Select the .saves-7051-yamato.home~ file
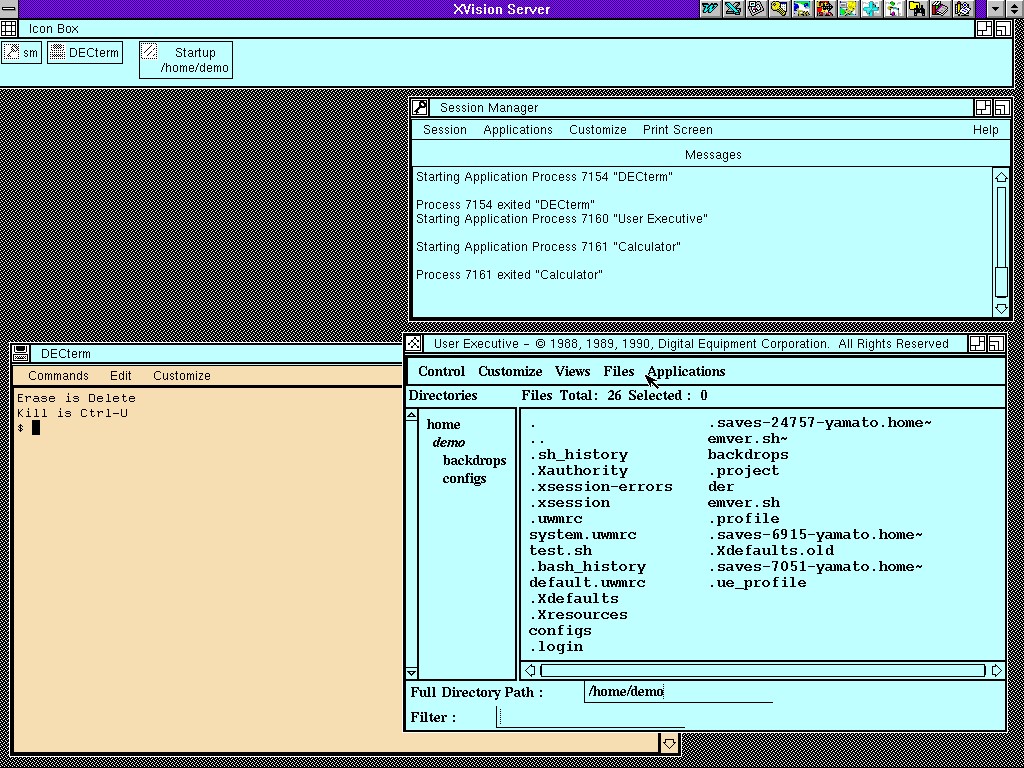 816,567
